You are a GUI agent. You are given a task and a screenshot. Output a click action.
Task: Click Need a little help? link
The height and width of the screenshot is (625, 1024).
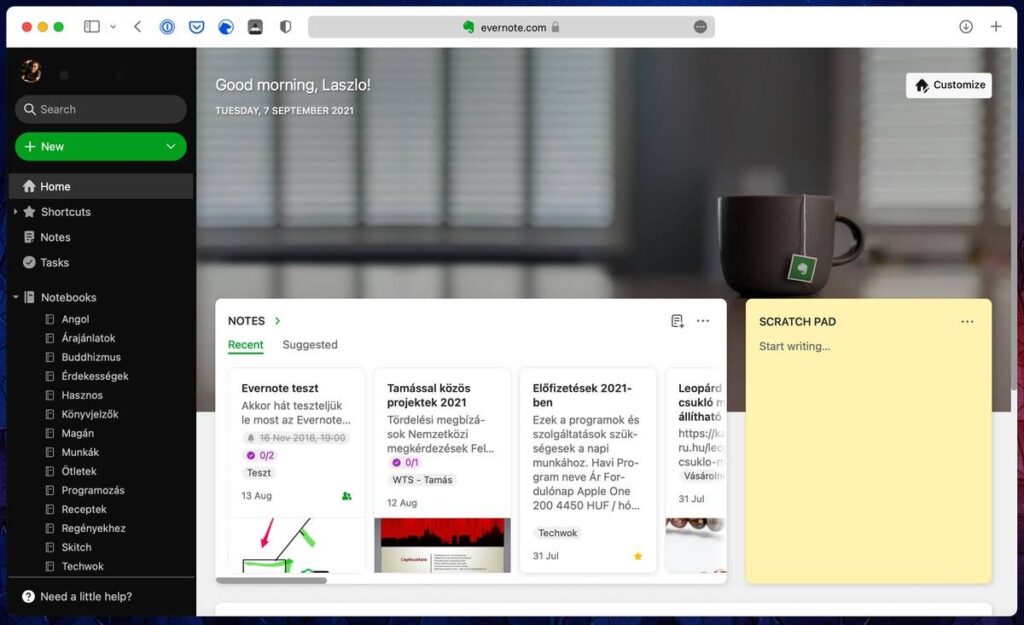[x=77, y=596]
